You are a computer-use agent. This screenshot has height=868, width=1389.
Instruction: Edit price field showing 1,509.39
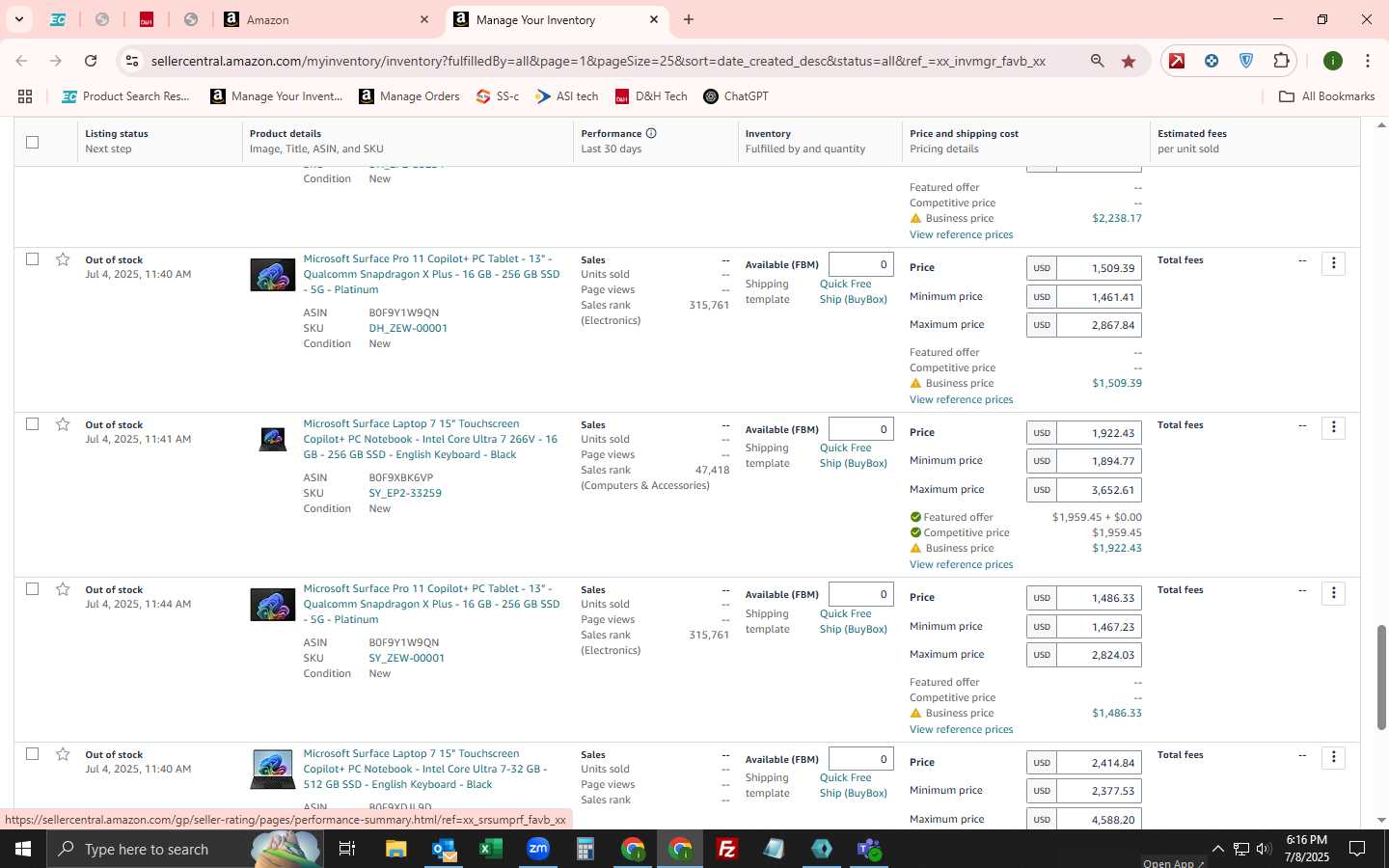[x=1100, y=268]
